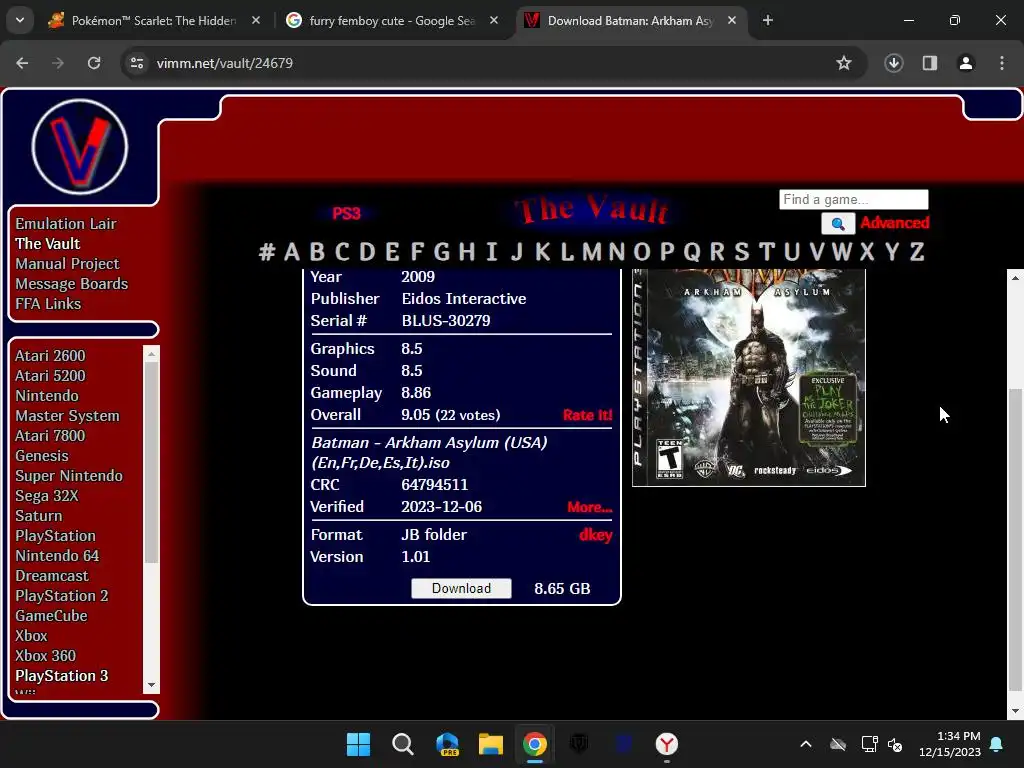
Task: Click the Download button
Action: (461, 588)
